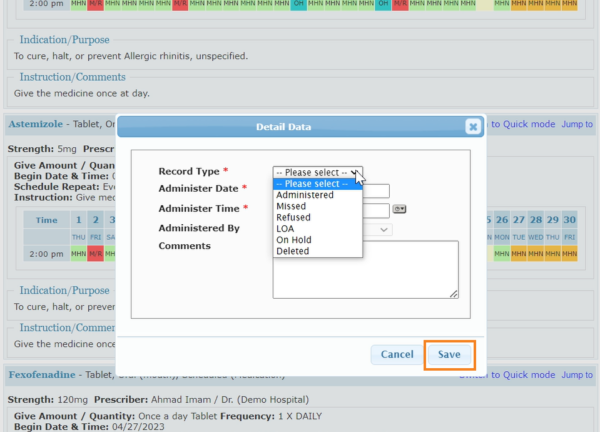Collapse the Record Type dropdown

(x=318, y=172)
